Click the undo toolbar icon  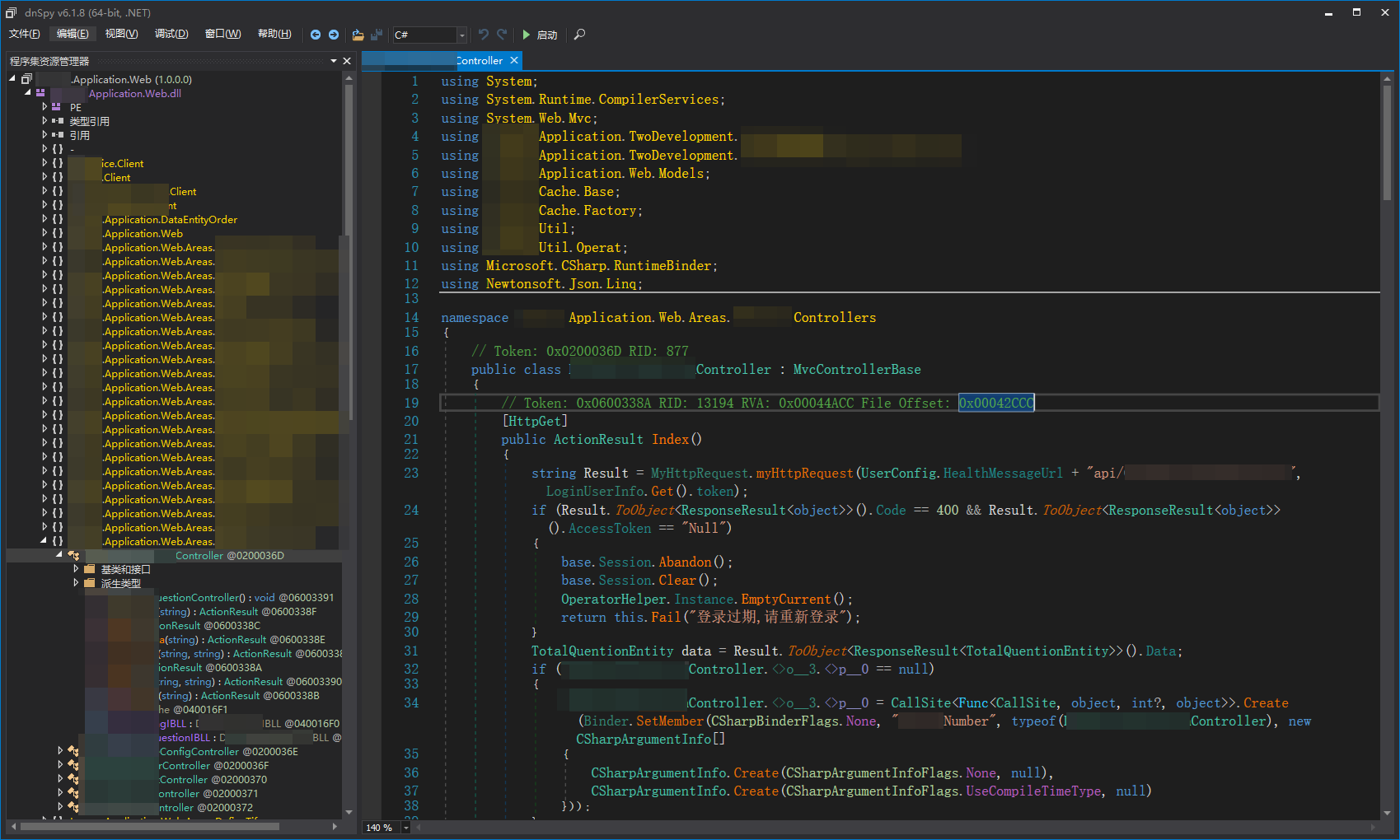[484, 35]
